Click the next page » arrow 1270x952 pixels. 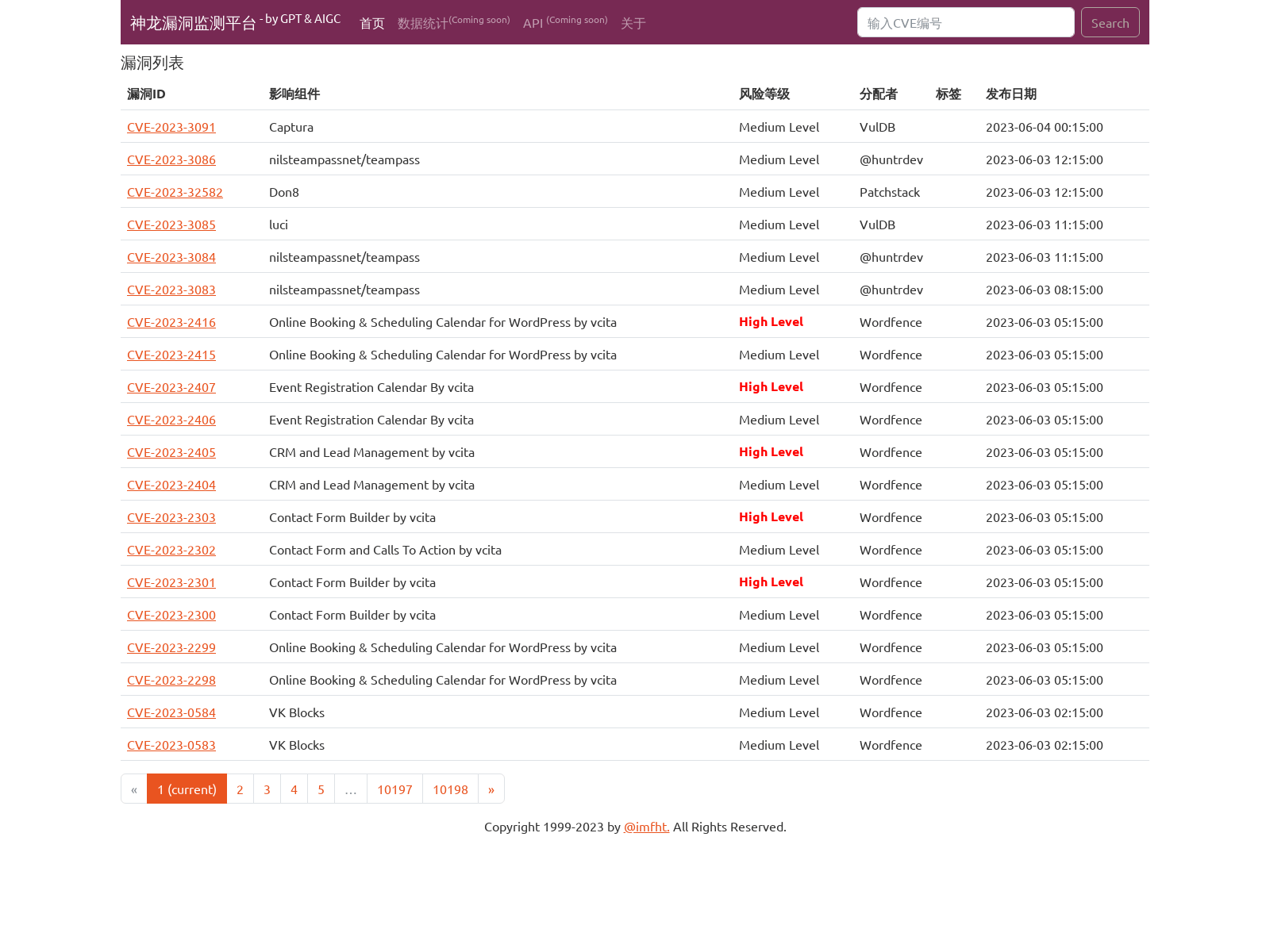(491, 789)
